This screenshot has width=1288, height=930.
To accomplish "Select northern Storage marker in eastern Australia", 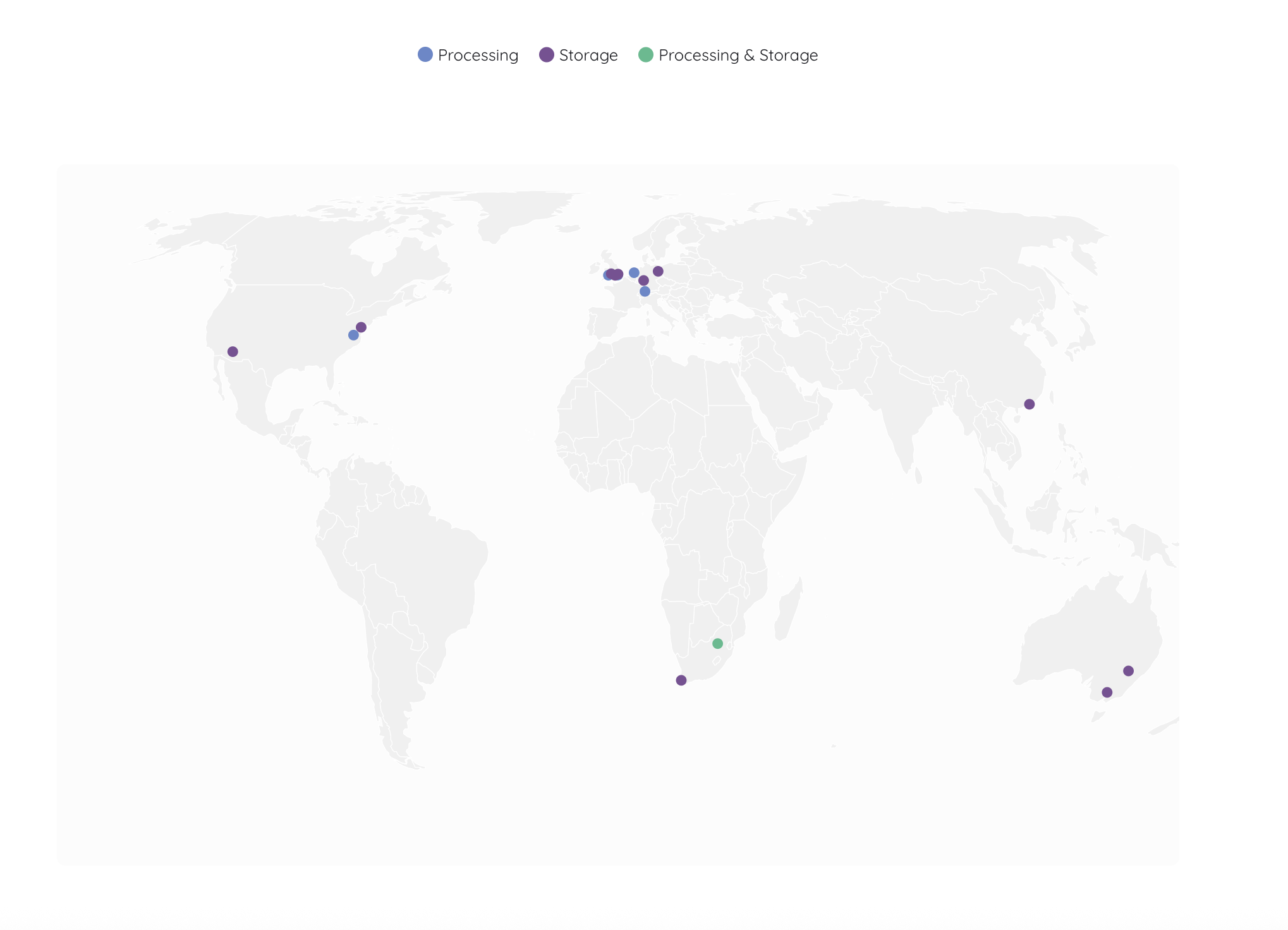I will coord(1129,671).
